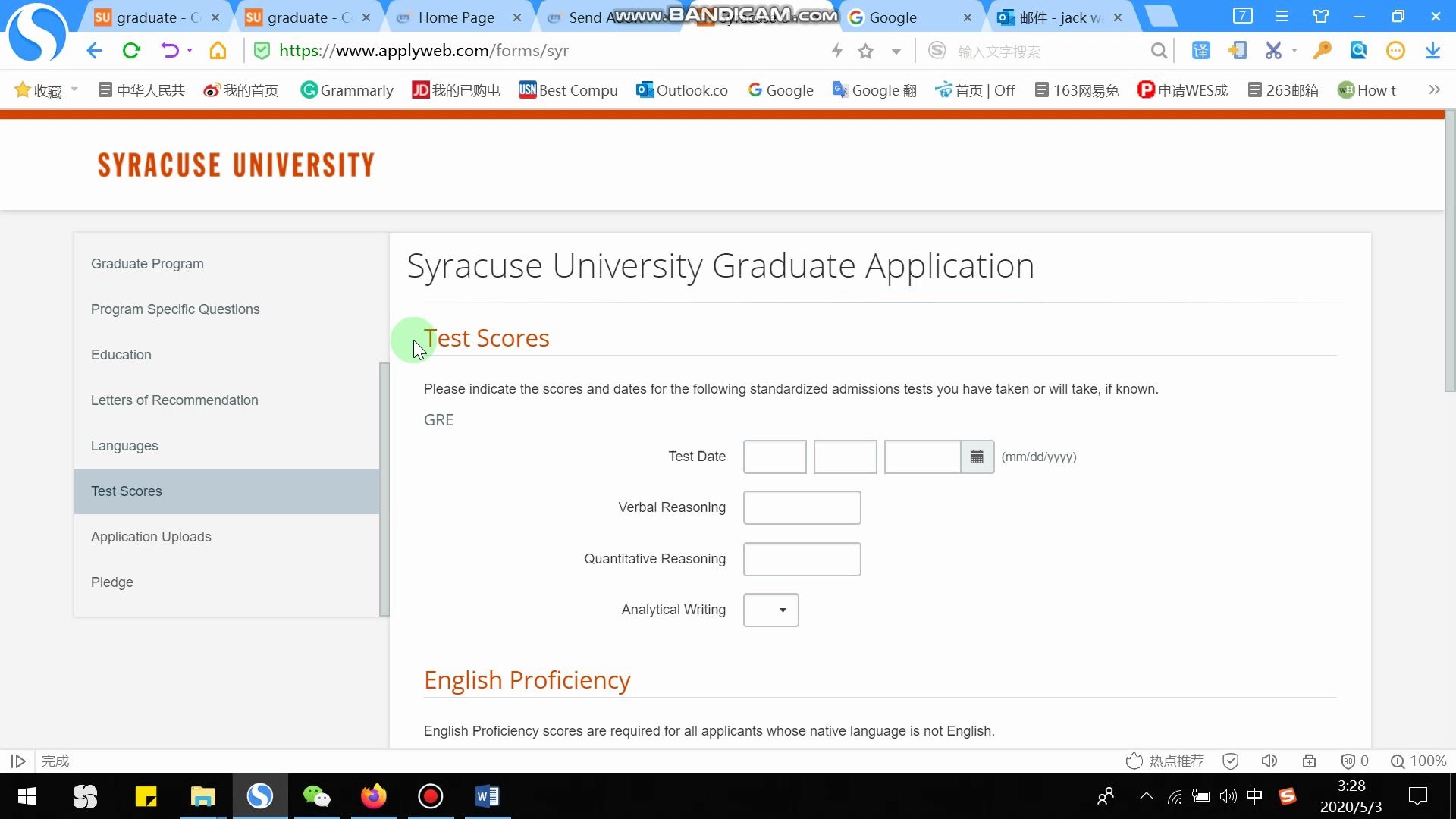The image size is (1456, 819).
Task: Expand the address bar dropdown arrow
Action: click(x=896, y=52)
